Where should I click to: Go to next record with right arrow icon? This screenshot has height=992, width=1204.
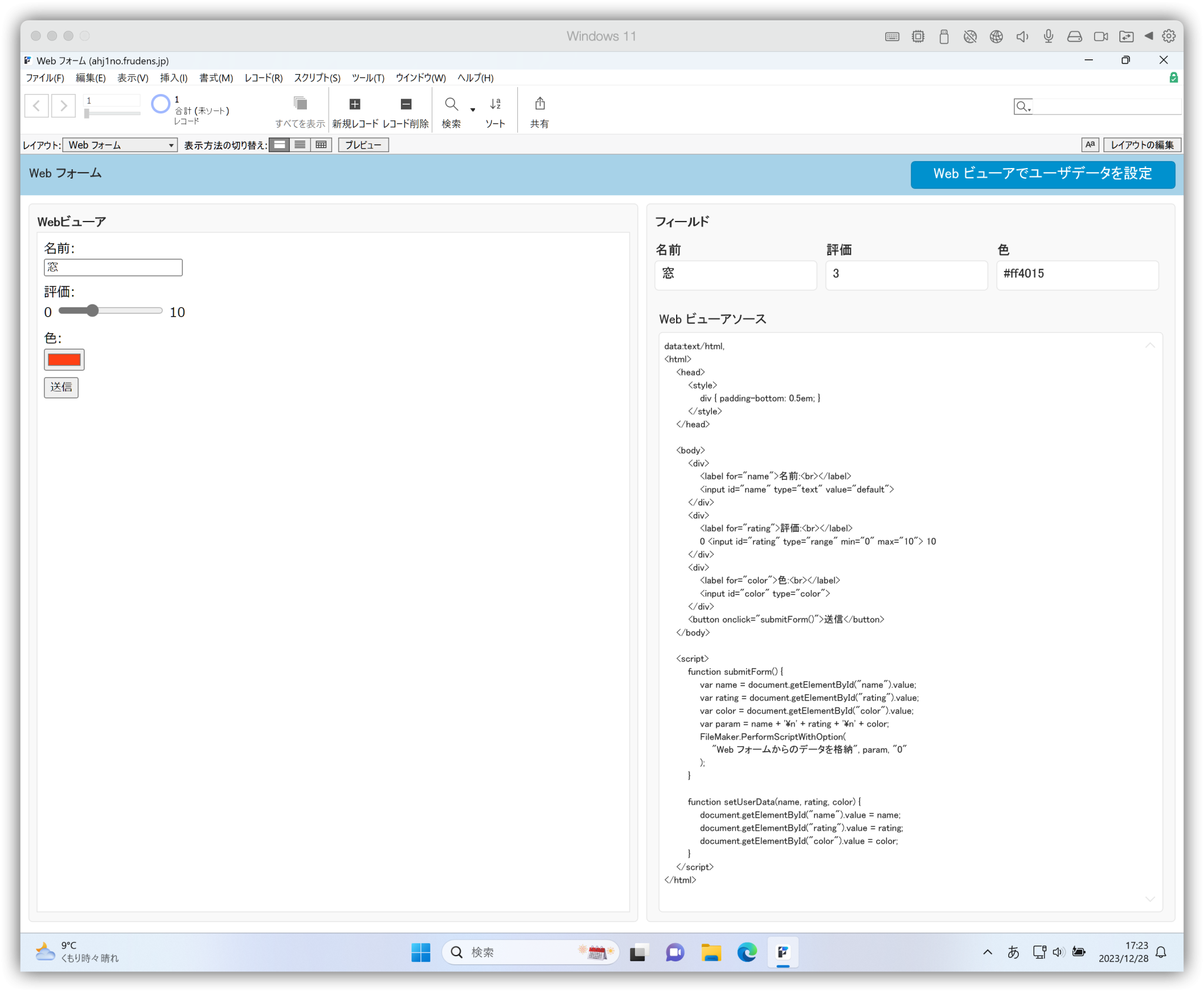tap(63, 106)
